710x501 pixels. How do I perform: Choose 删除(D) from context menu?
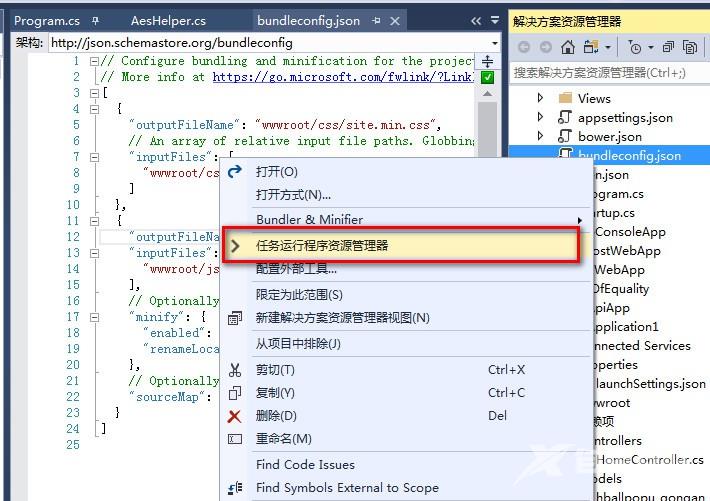pos(276,416)
